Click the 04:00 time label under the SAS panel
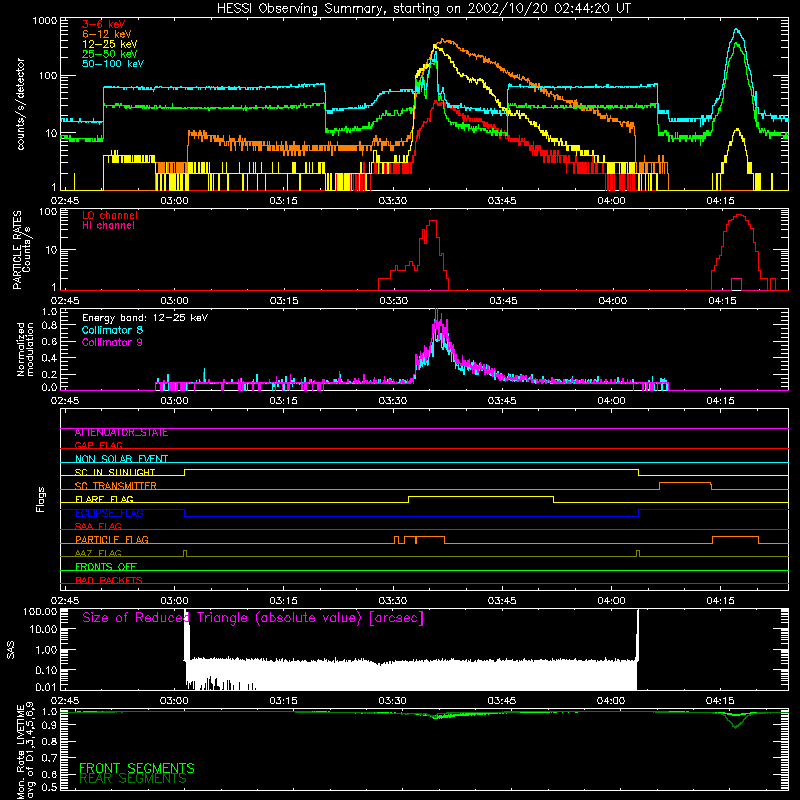The height and width of the screenshot is (800, 800). click(611, 701)
